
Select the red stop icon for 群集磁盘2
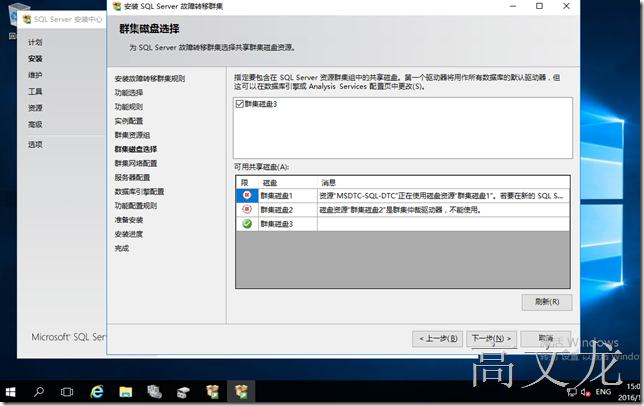coord(247,209)
